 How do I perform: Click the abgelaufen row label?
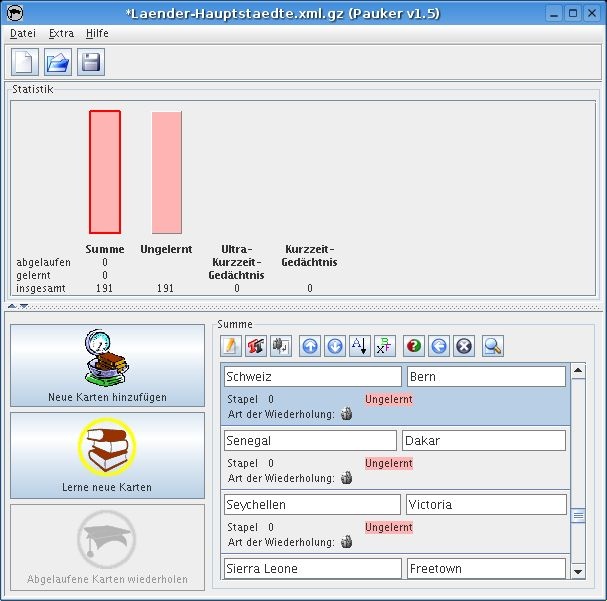[43, 262]
